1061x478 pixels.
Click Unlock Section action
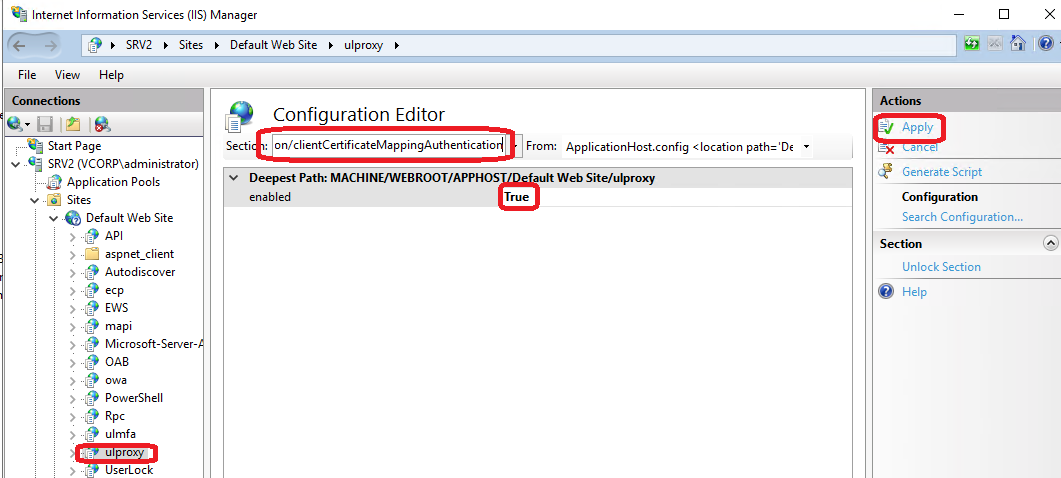pos(941,267)
